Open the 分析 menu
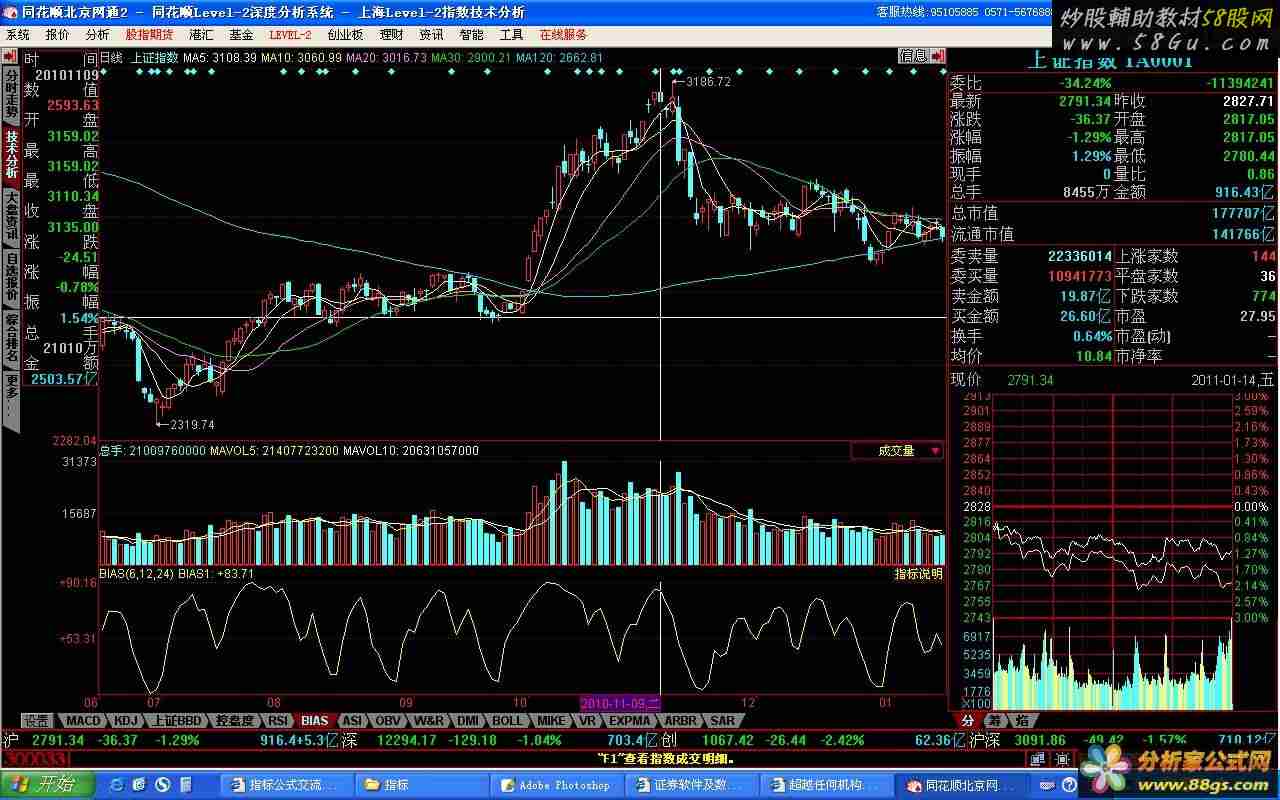Image resolution: width=1280 pixels, height=800 pixels. click(97, 34)
